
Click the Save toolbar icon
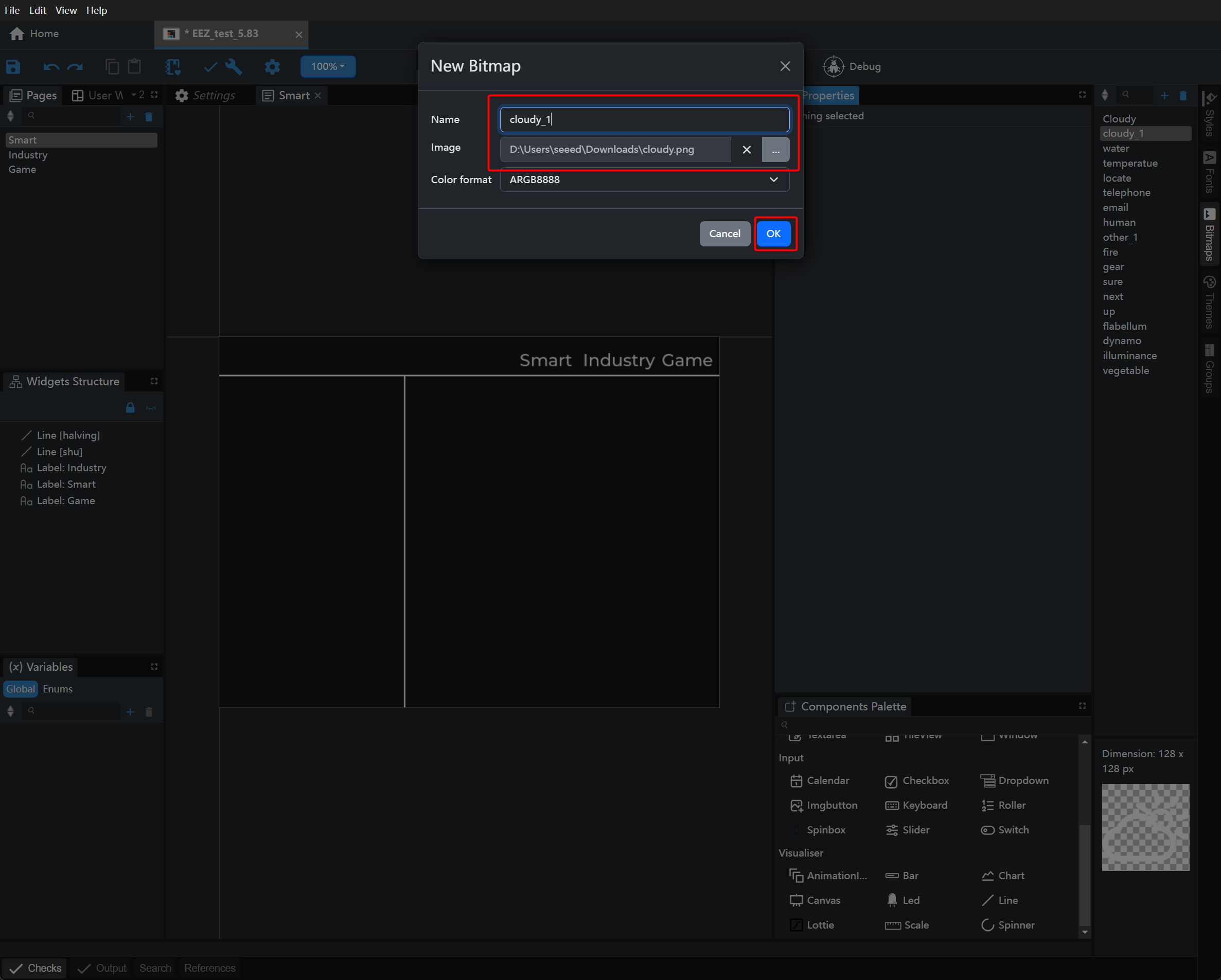coord(13,67)
